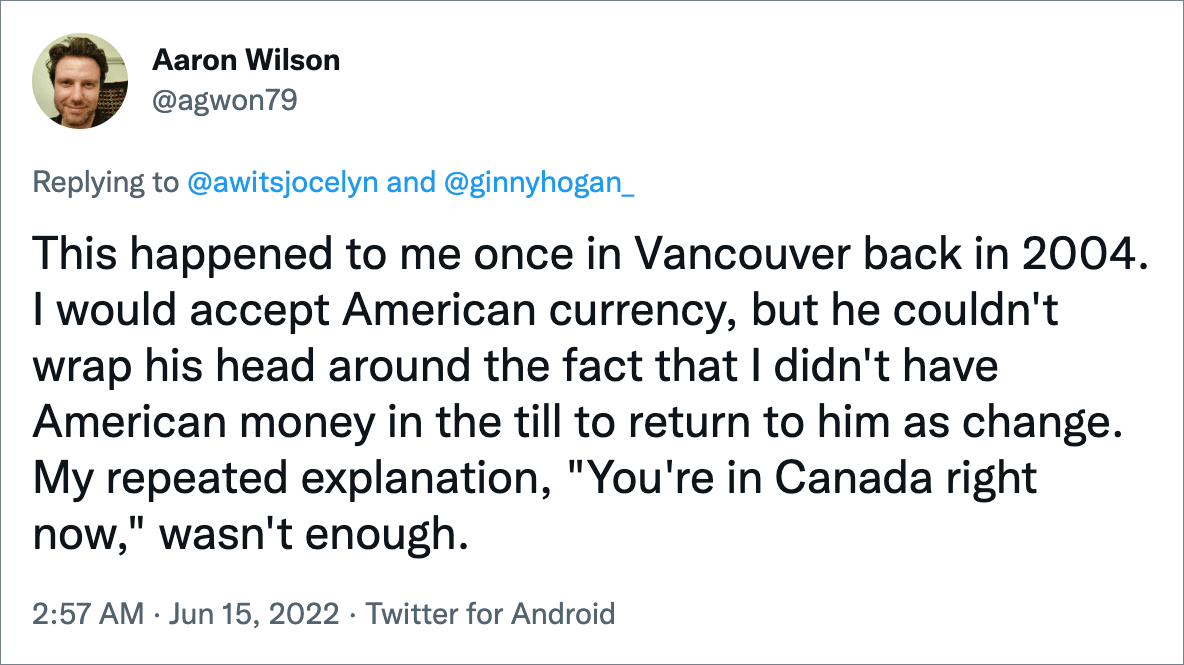Click the word "Canada" in the tweet

click(853, 479)
